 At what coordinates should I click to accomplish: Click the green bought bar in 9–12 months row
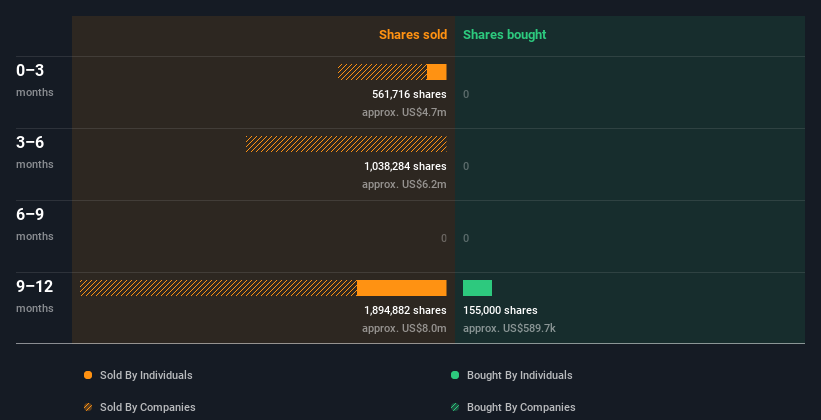click(478, 288)
